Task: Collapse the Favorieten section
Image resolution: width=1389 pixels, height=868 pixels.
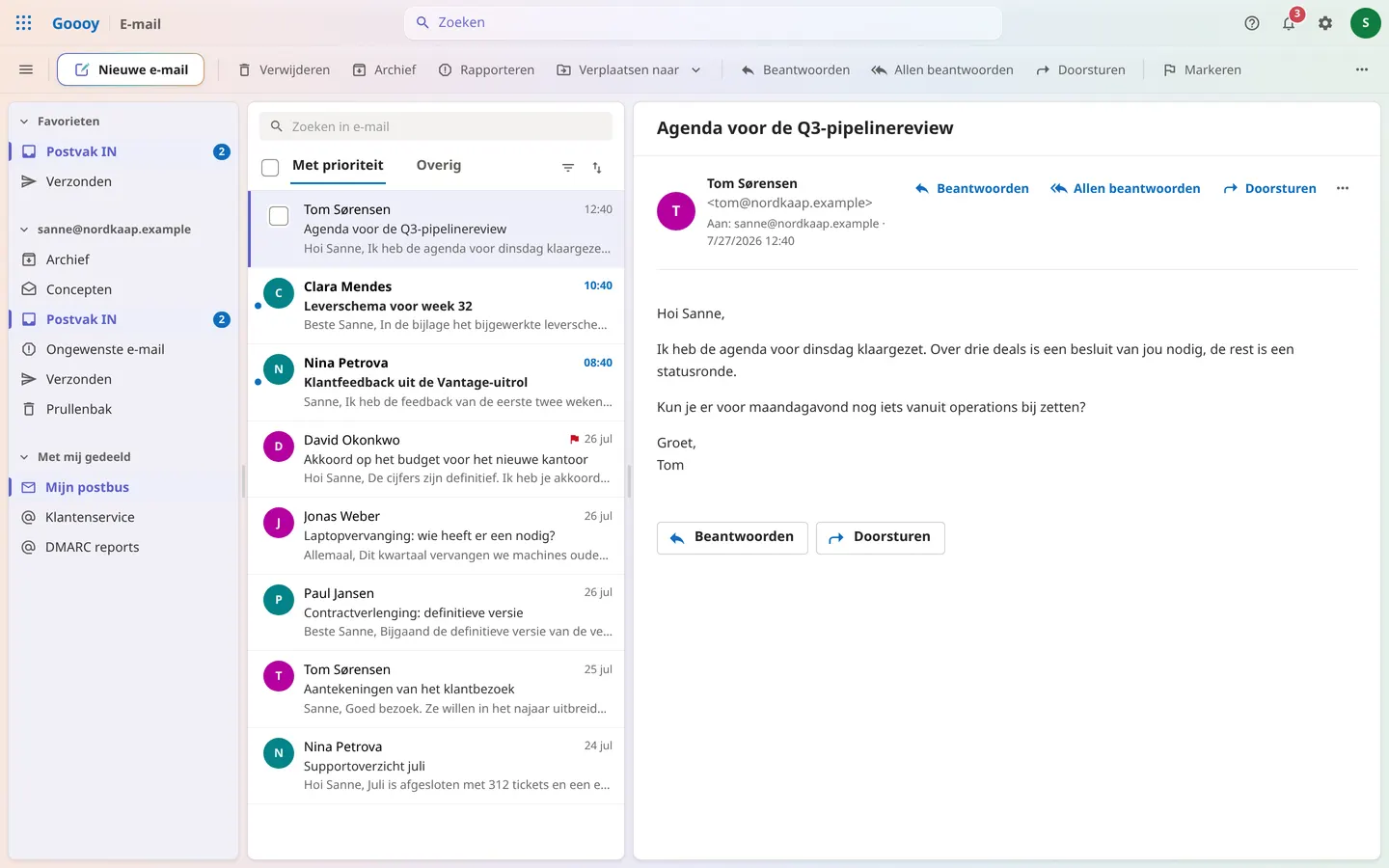Action: tap(24, 122)
